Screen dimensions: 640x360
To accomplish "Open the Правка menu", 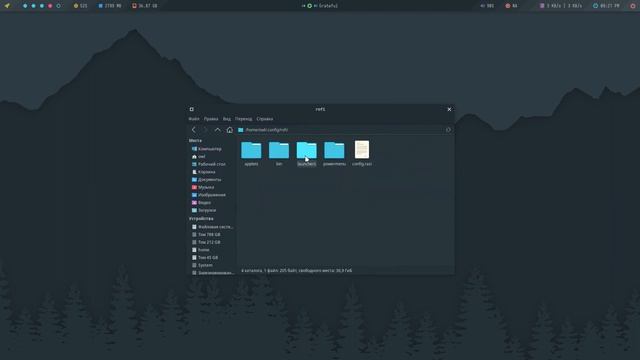I will point(211,119).
